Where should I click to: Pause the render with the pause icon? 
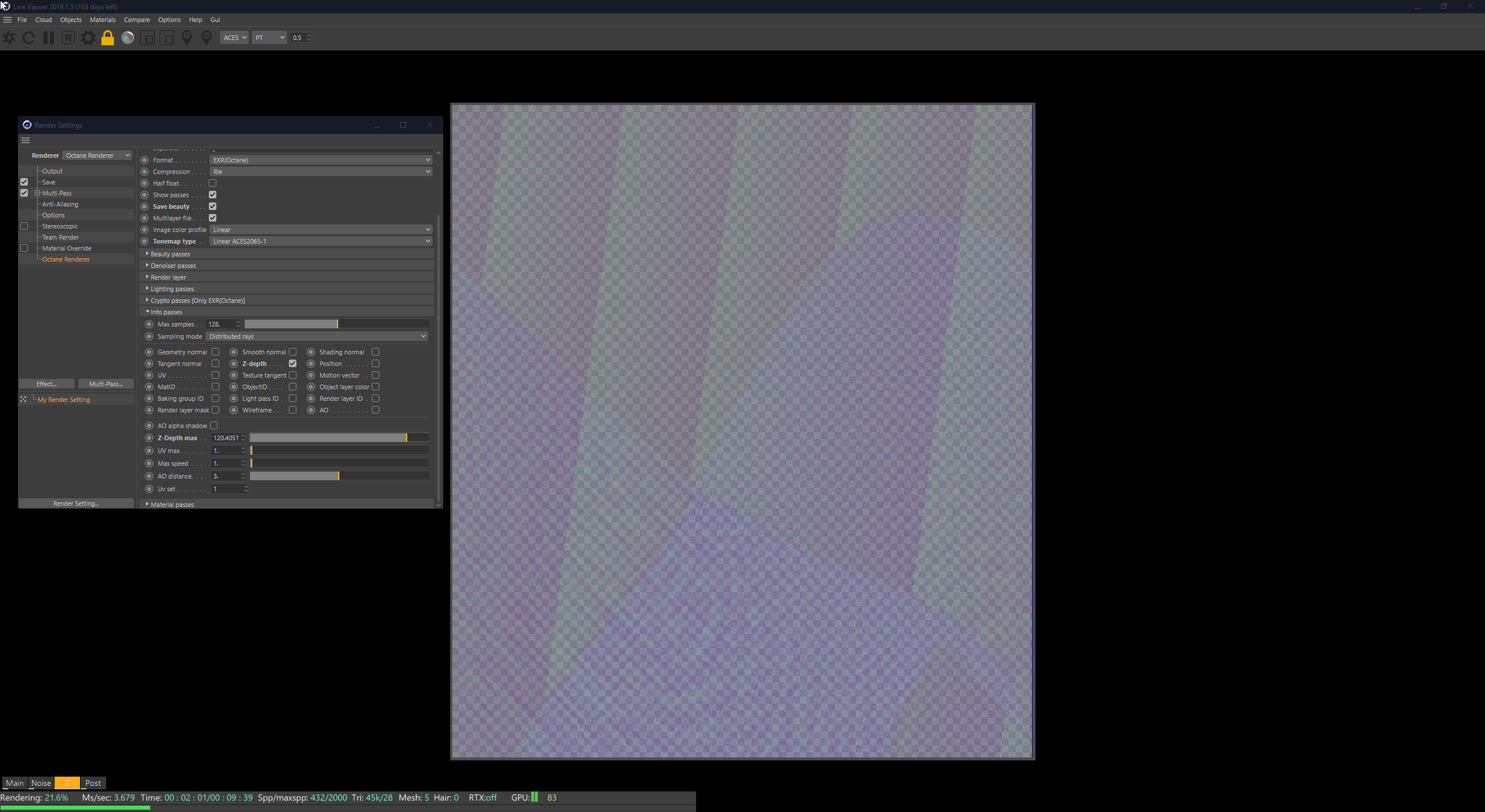[49, 38]
